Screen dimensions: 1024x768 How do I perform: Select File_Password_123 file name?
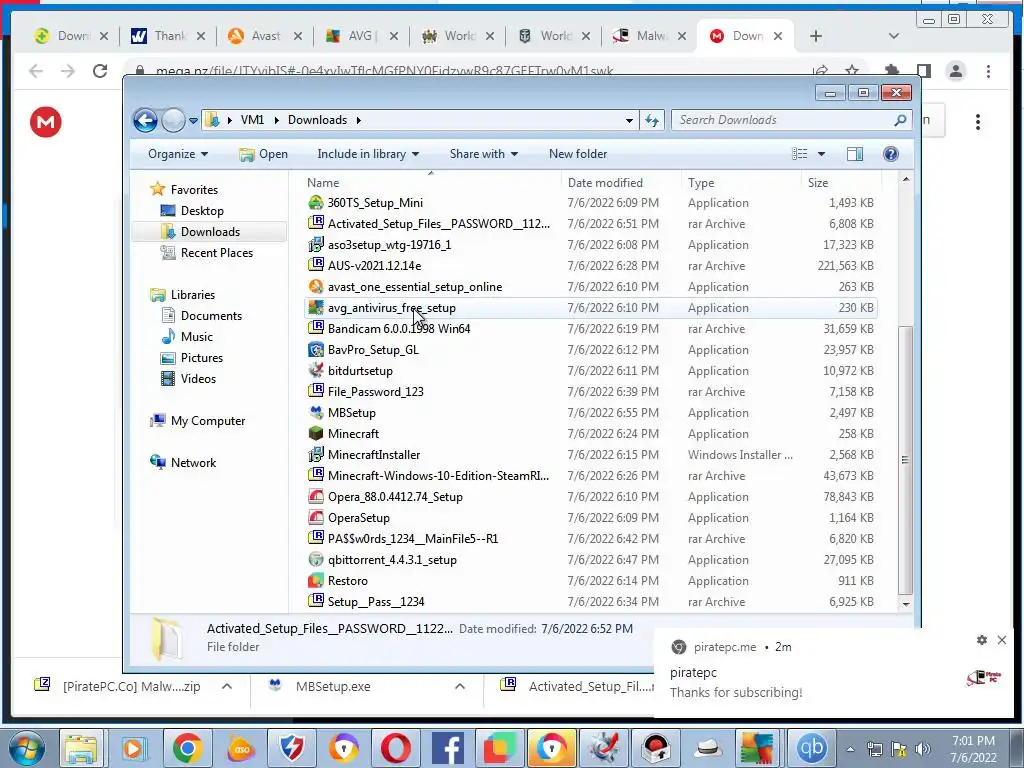tap(376, 392)
